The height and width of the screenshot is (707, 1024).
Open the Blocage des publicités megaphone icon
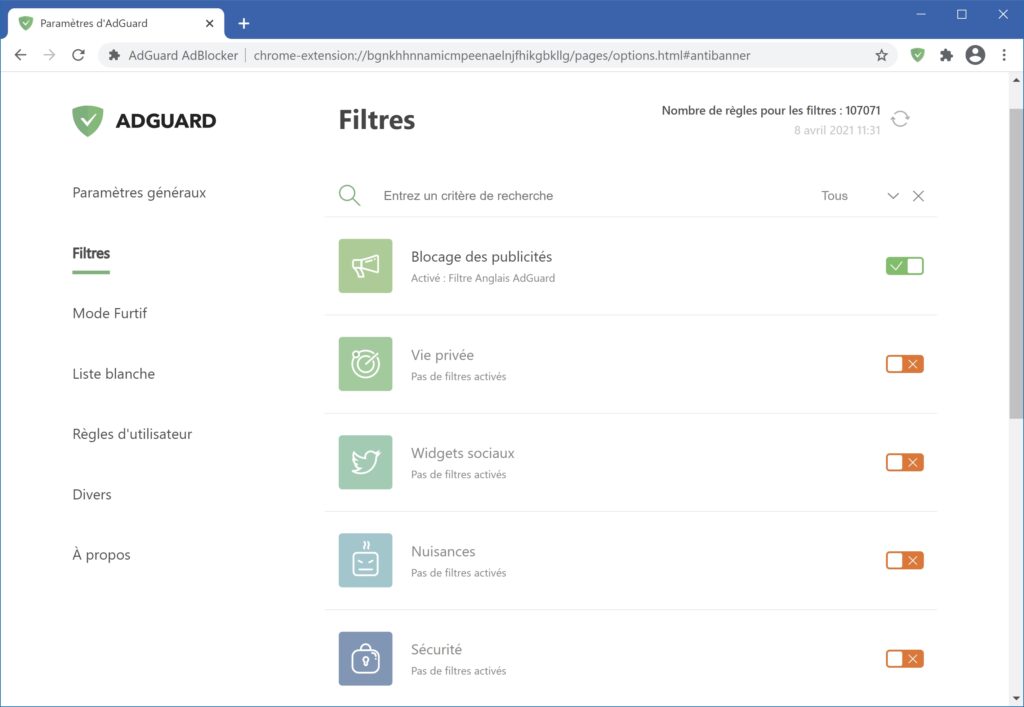tap(365, 266)
